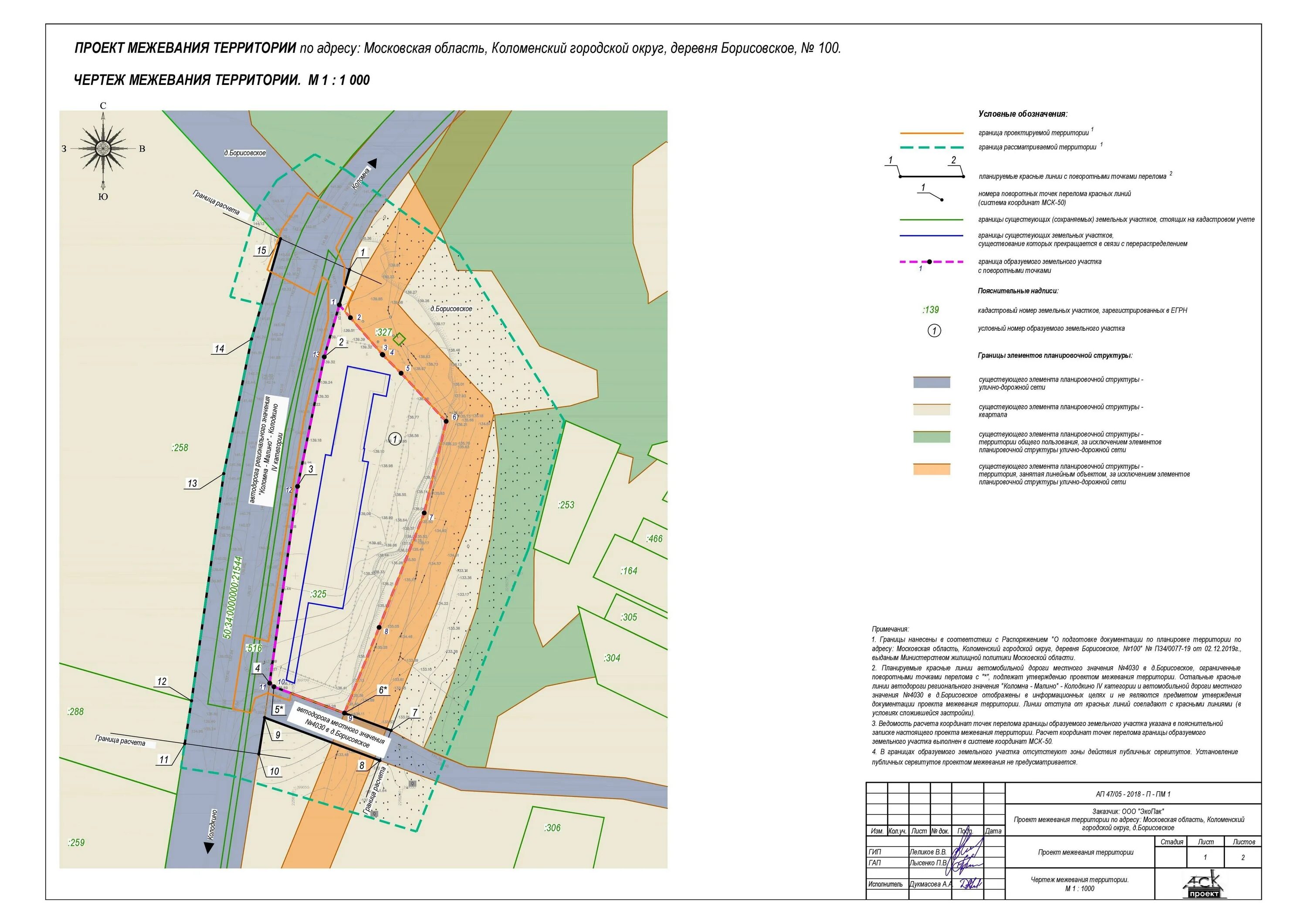Click the 'Листов' column header in title block

pos(1243,842)
